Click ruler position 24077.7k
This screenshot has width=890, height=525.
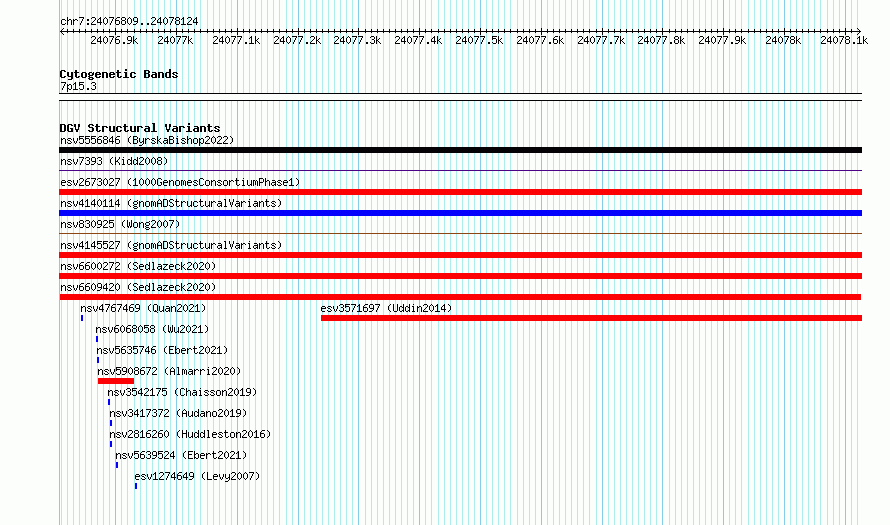point(601,40)
